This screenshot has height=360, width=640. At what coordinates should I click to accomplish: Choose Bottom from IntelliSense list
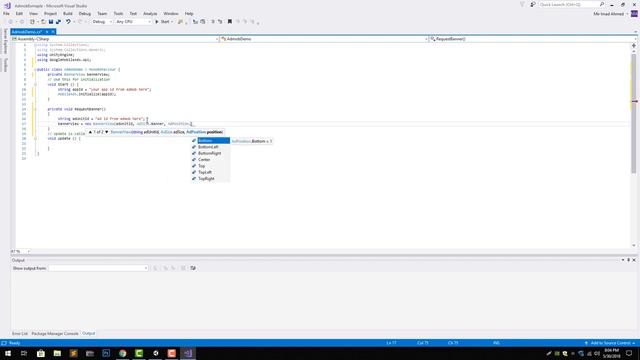click(210, 141)
